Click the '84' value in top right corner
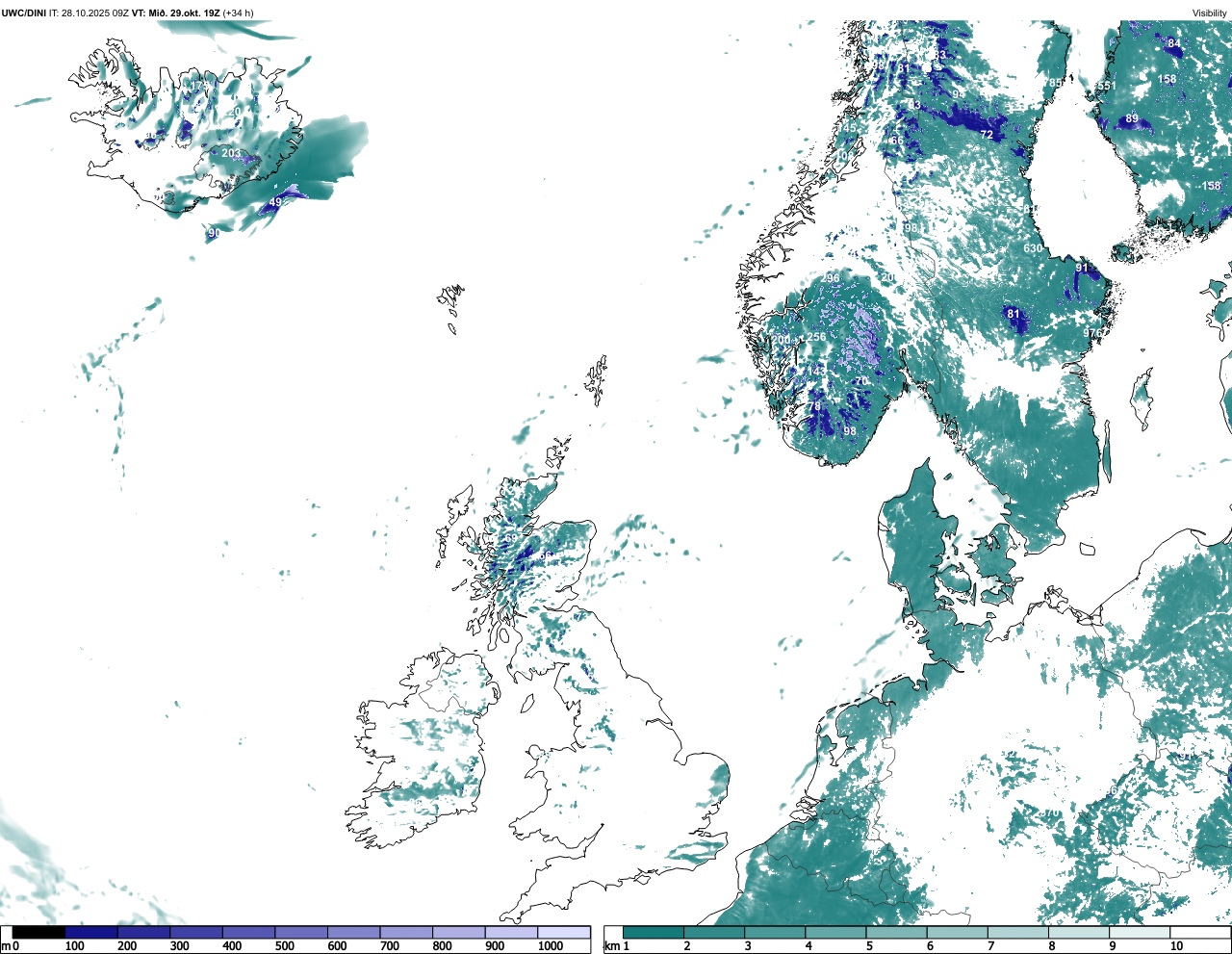Screen dimensions: 1232x954 (x=1173, y=43)
